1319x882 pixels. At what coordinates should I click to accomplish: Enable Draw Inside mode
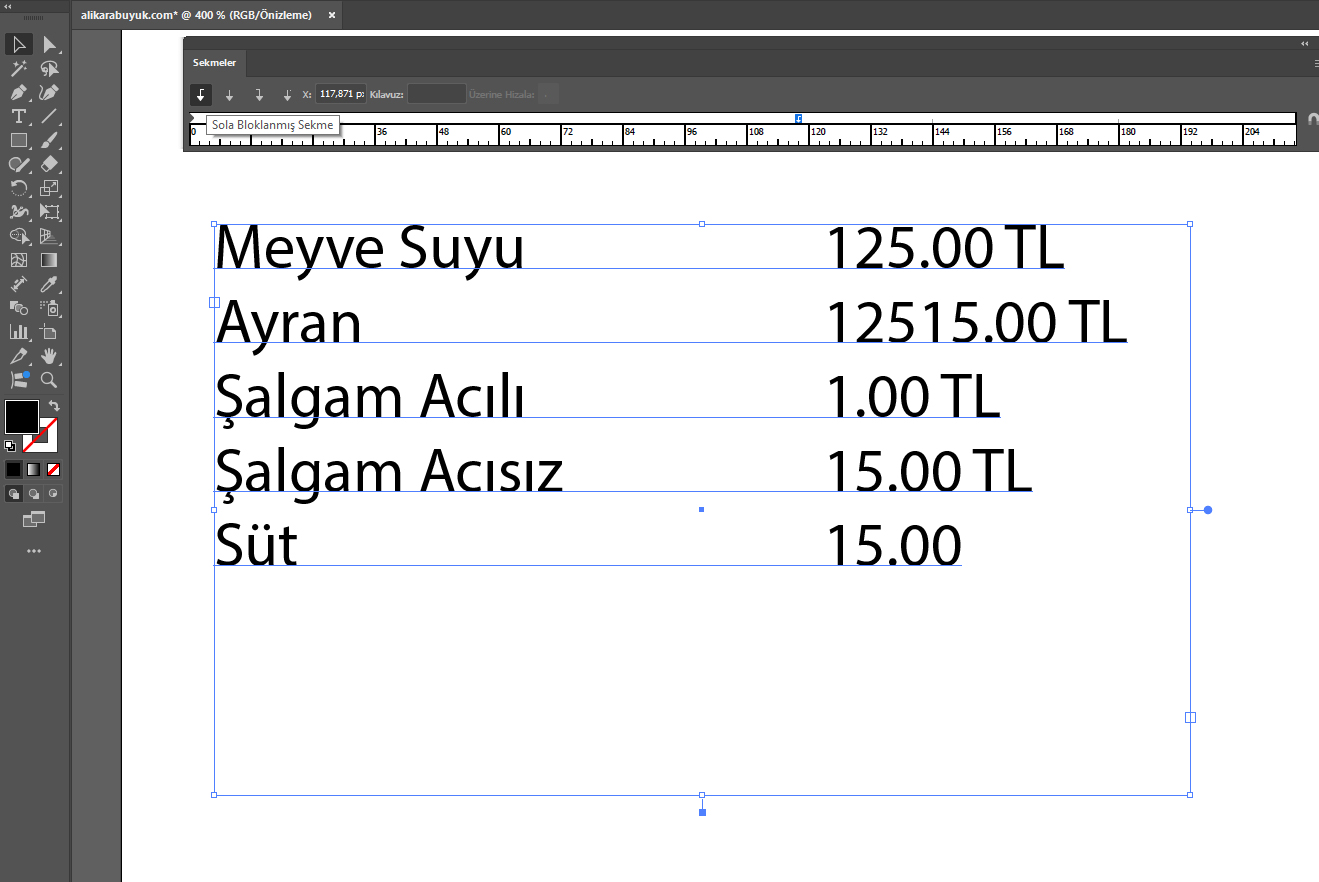tap(54, 494)
